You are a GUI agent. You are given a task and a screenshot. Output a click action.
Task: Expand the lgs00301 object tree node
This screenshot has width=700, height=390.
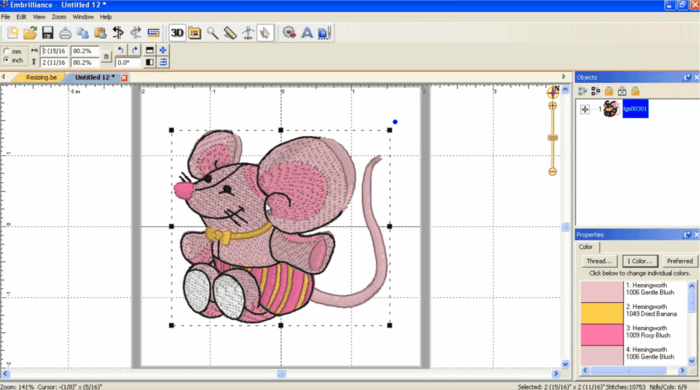(x=585, y=109)
